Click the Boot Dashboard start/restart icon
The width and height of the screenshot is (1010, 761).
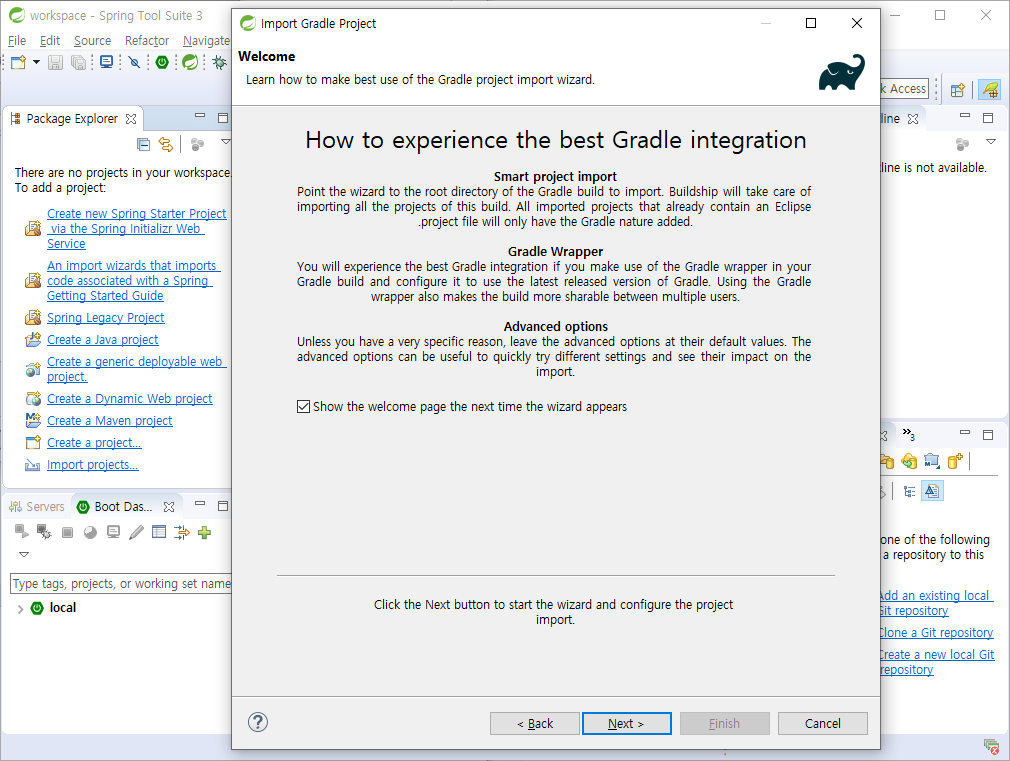[21, 532]
